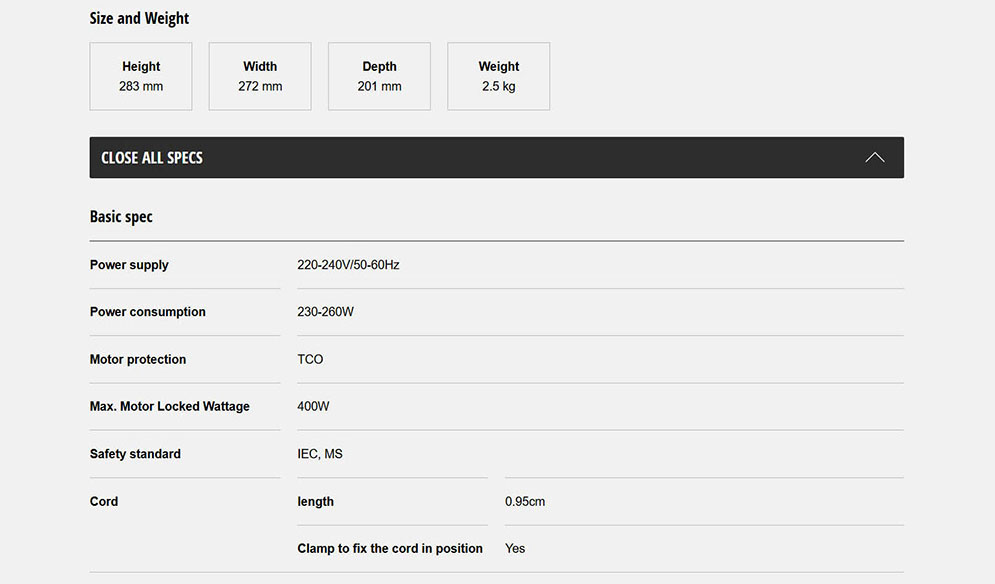Select the Depth 201 mm box
This screenshot has height=584, width=995.
(379, 76)
